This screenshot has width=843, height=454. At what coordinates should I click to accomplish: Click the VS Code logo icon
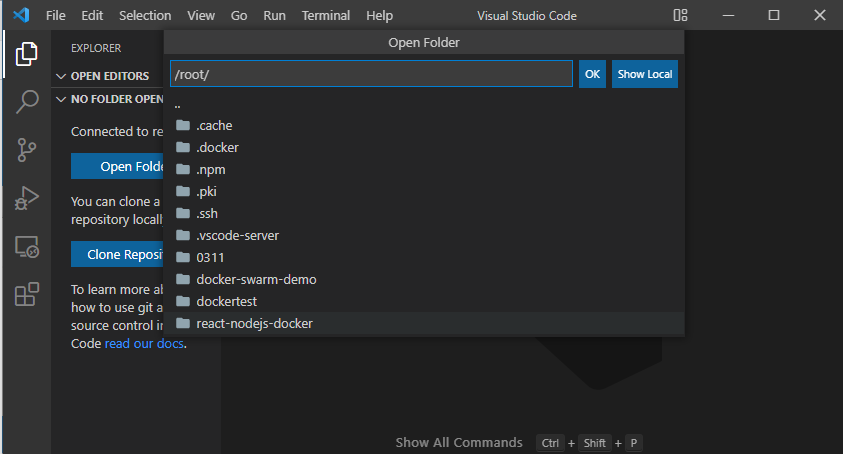point(21,15)
